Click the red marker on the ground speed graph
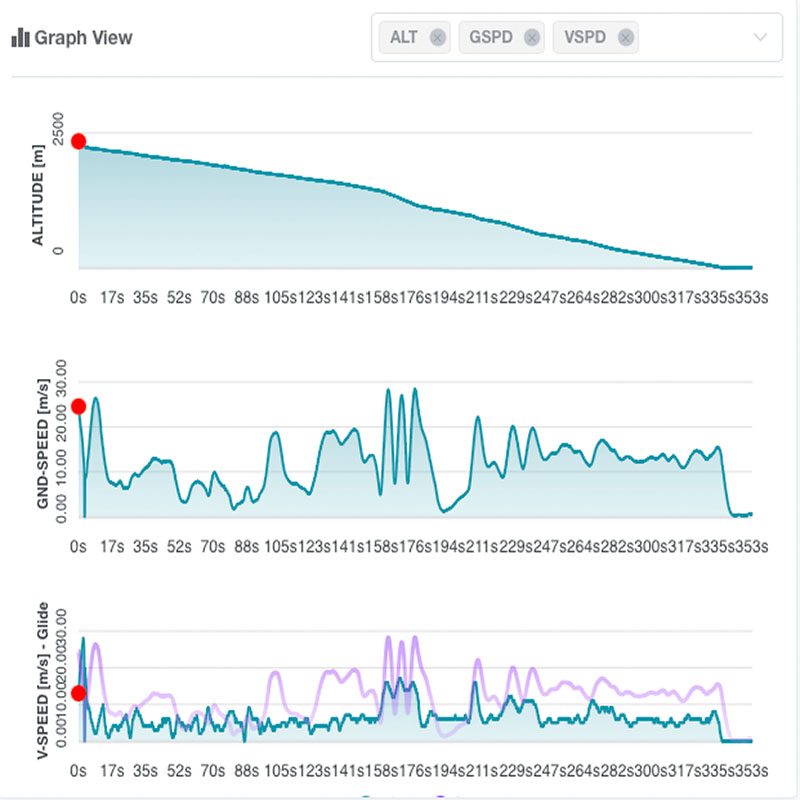Viewport: 800px width, 800px height. point(78,407)
